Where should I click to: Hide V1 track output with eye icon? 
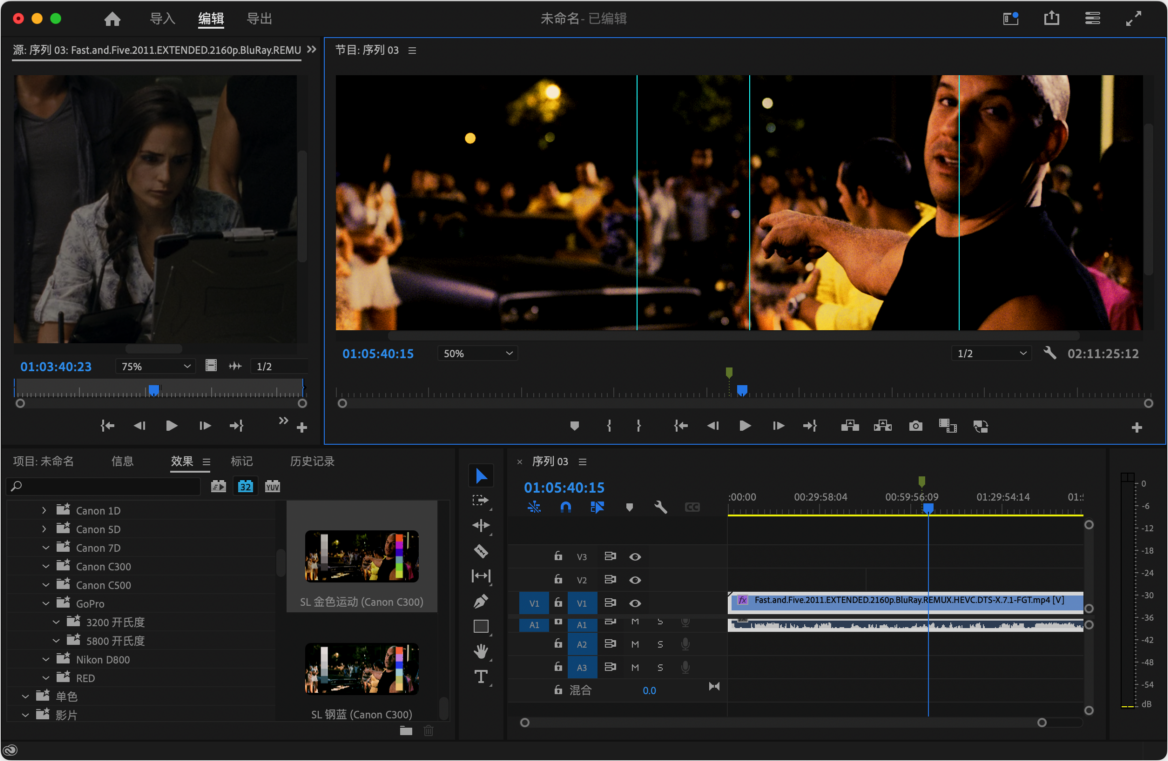[635, 602]
